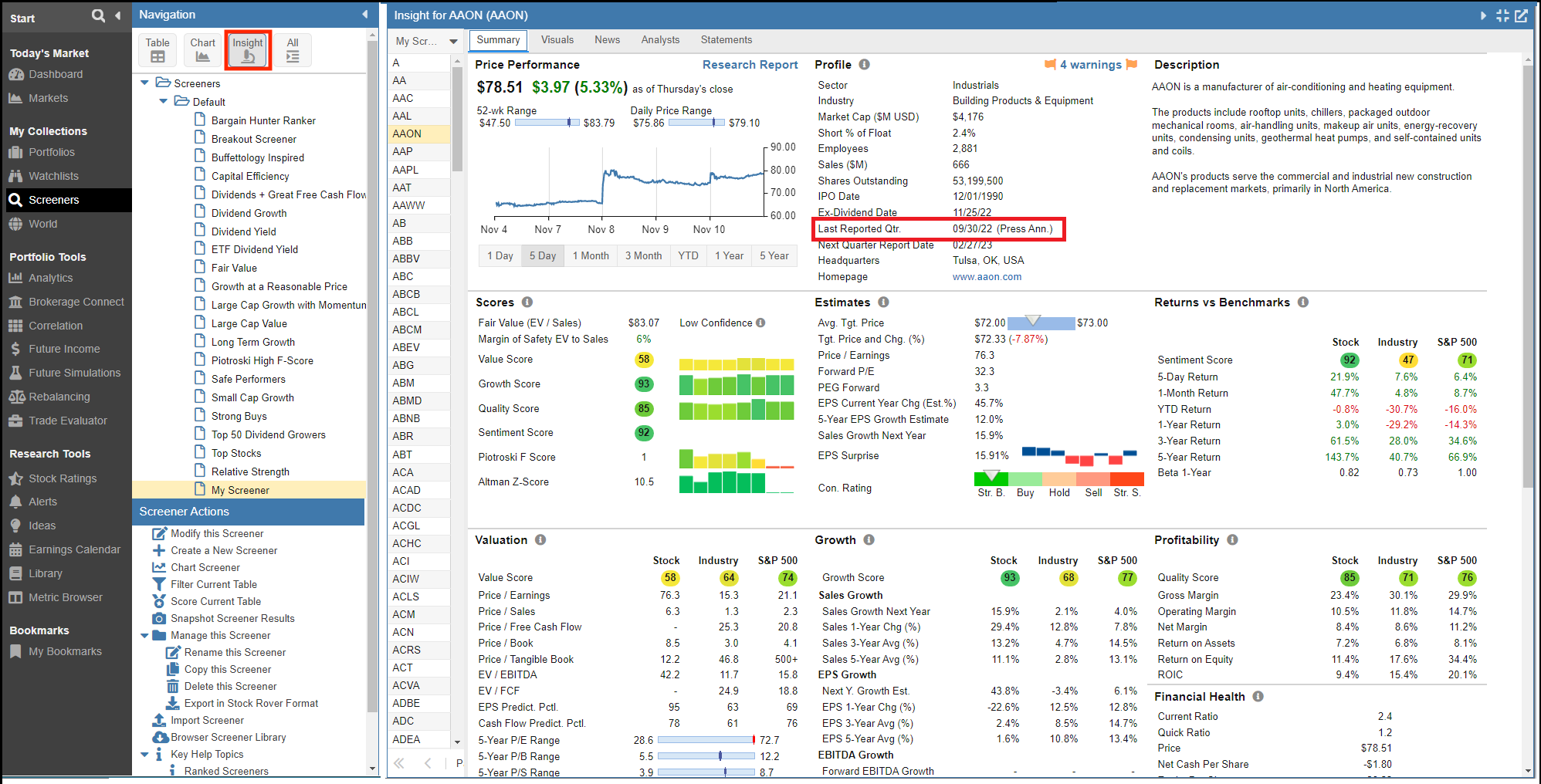Open Earnings Calendar
Image resolution: width=1541 pixels, height=784 pixels.
coord(74,549)
